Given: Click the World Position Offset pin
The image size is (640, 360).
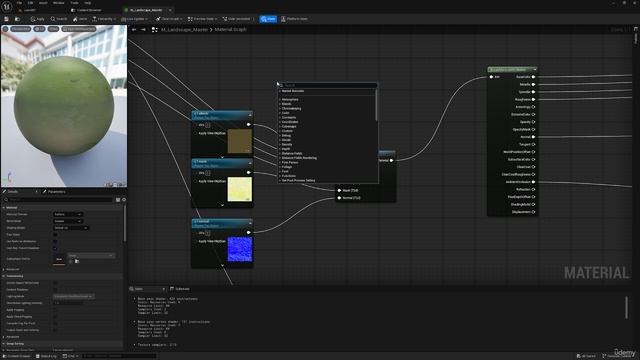Looking at the screenshot, I should point(533,152).
